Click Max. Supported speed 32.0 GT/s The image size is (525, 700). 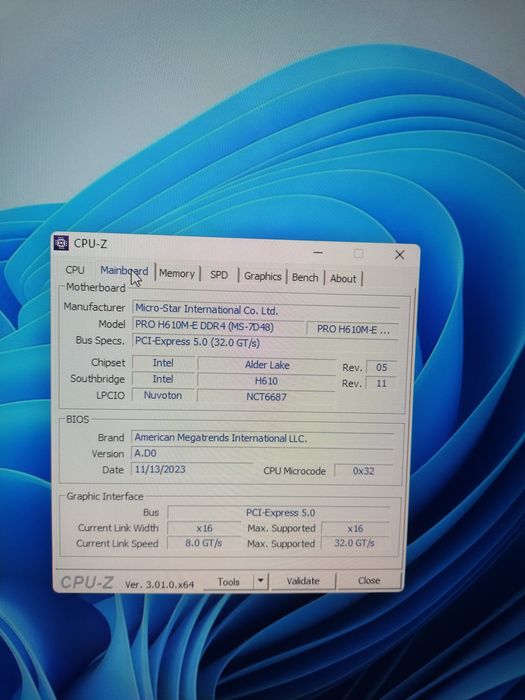coord(354,543)
